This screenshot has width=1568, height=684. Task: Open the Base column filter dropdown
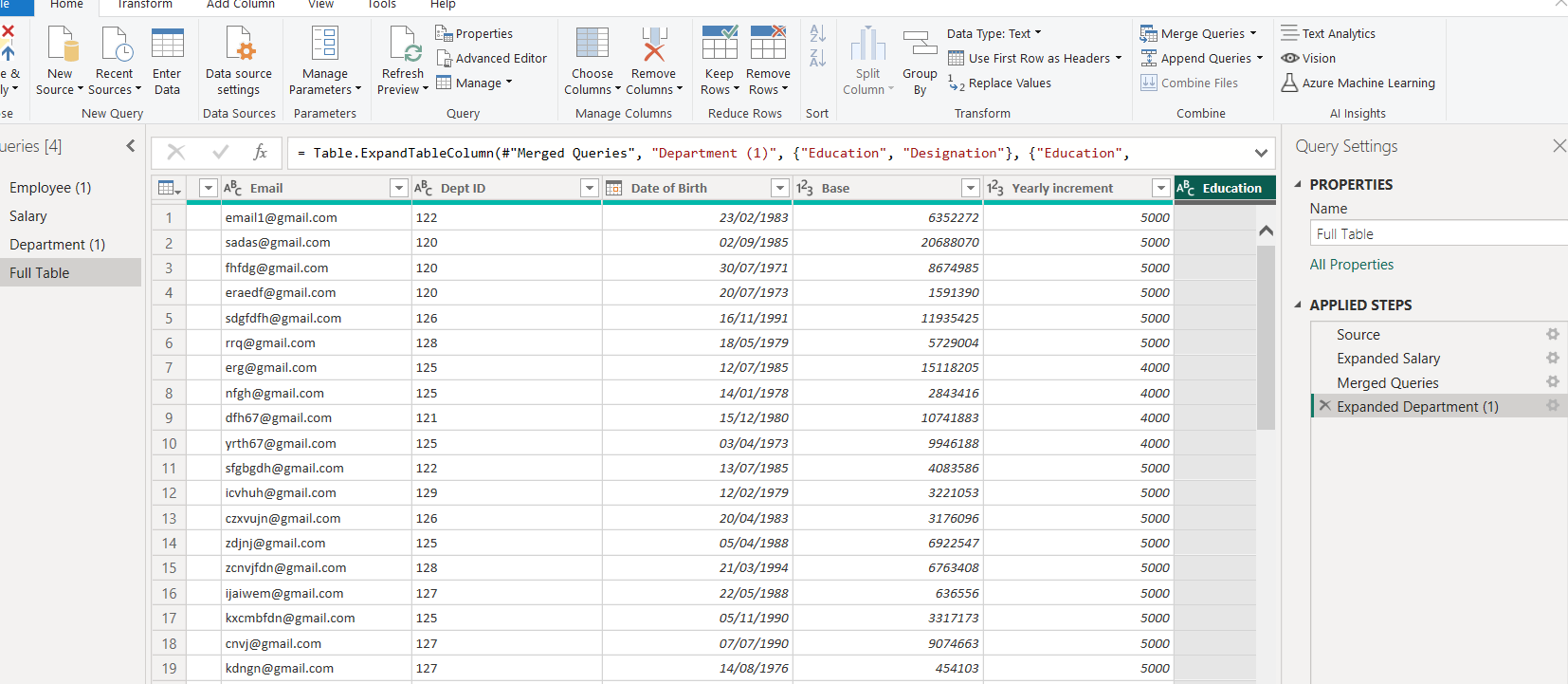(971, 188)
